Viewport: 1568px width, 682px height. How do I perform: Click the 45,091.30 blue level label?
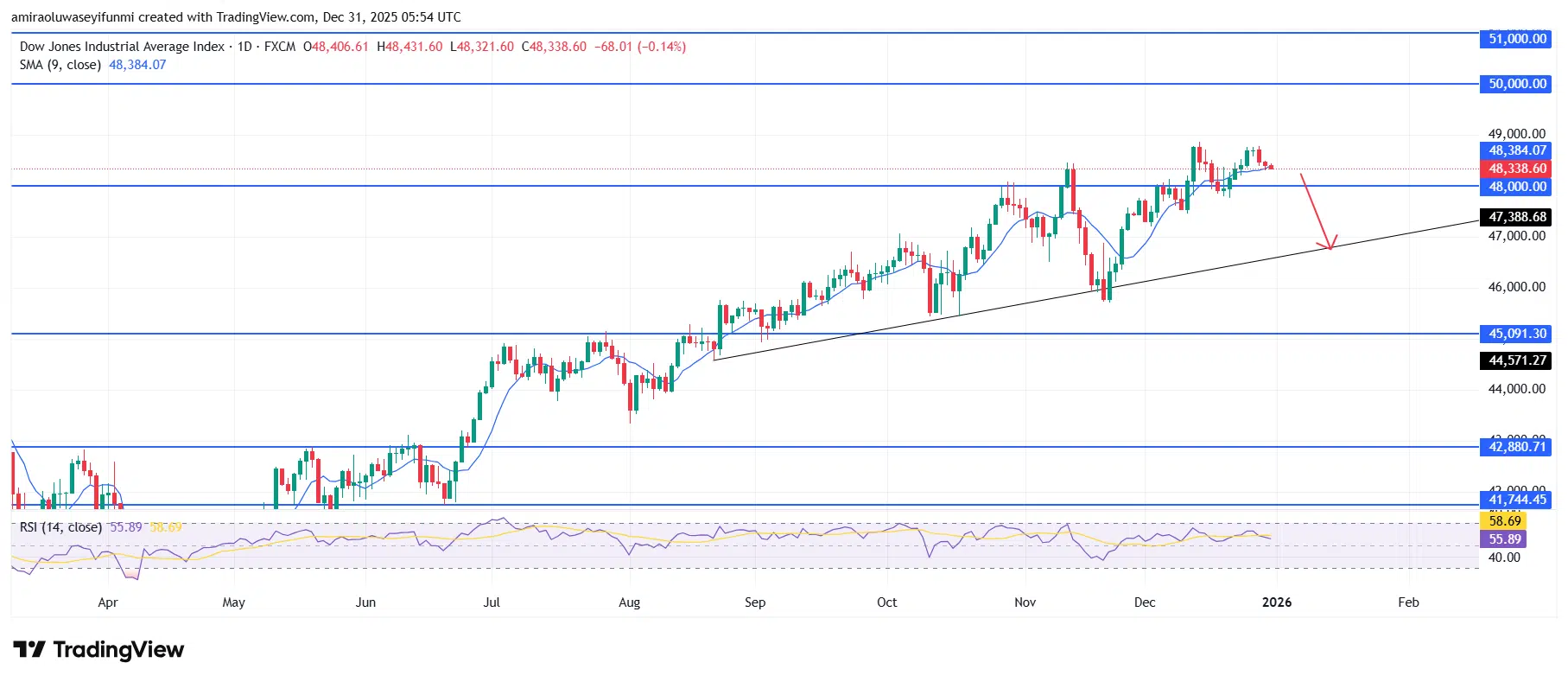click(x=1517, y=334)
